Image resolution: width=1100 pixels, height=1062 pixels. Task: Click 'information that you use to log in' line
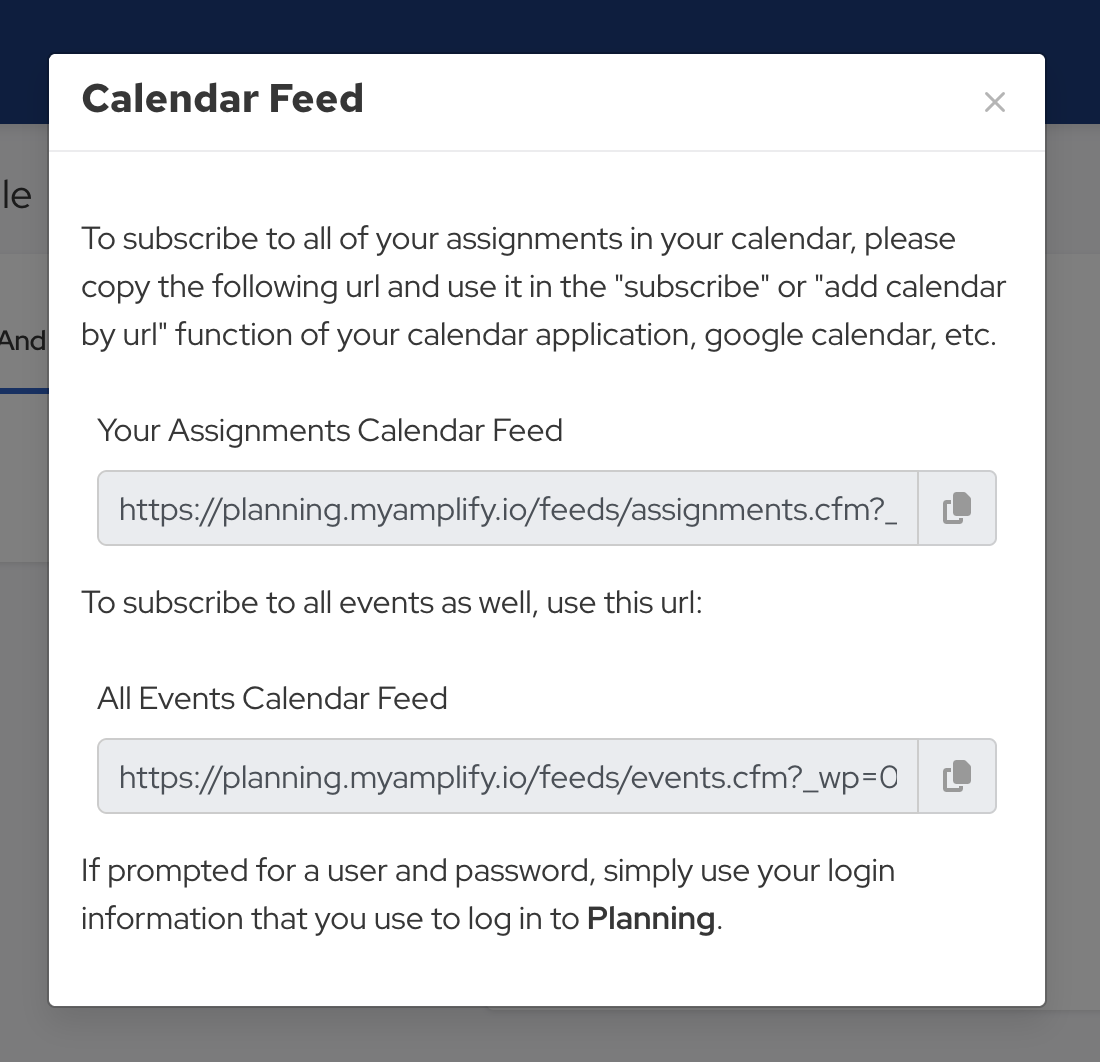coord(330,918)
